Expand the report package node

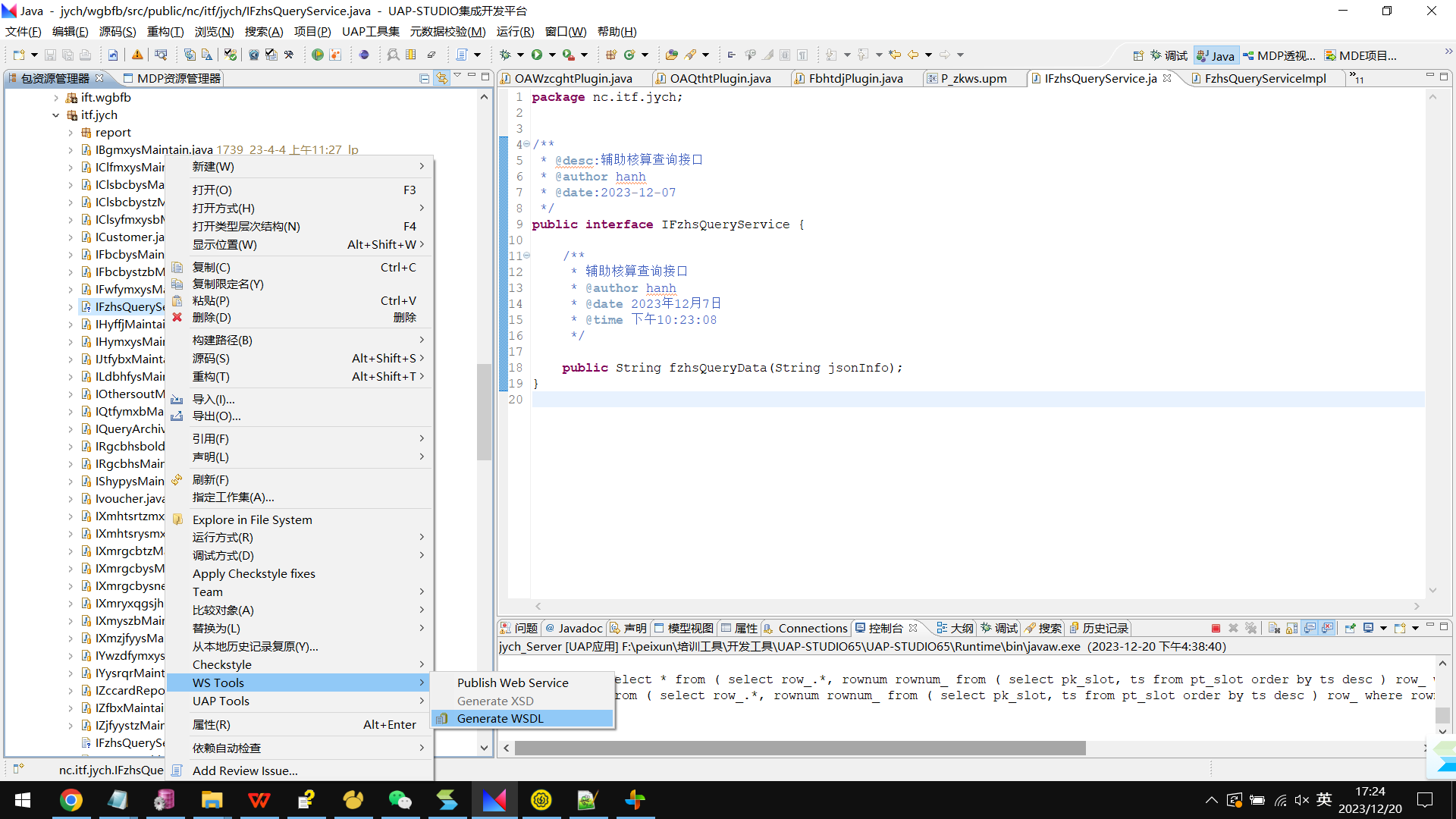71,133
